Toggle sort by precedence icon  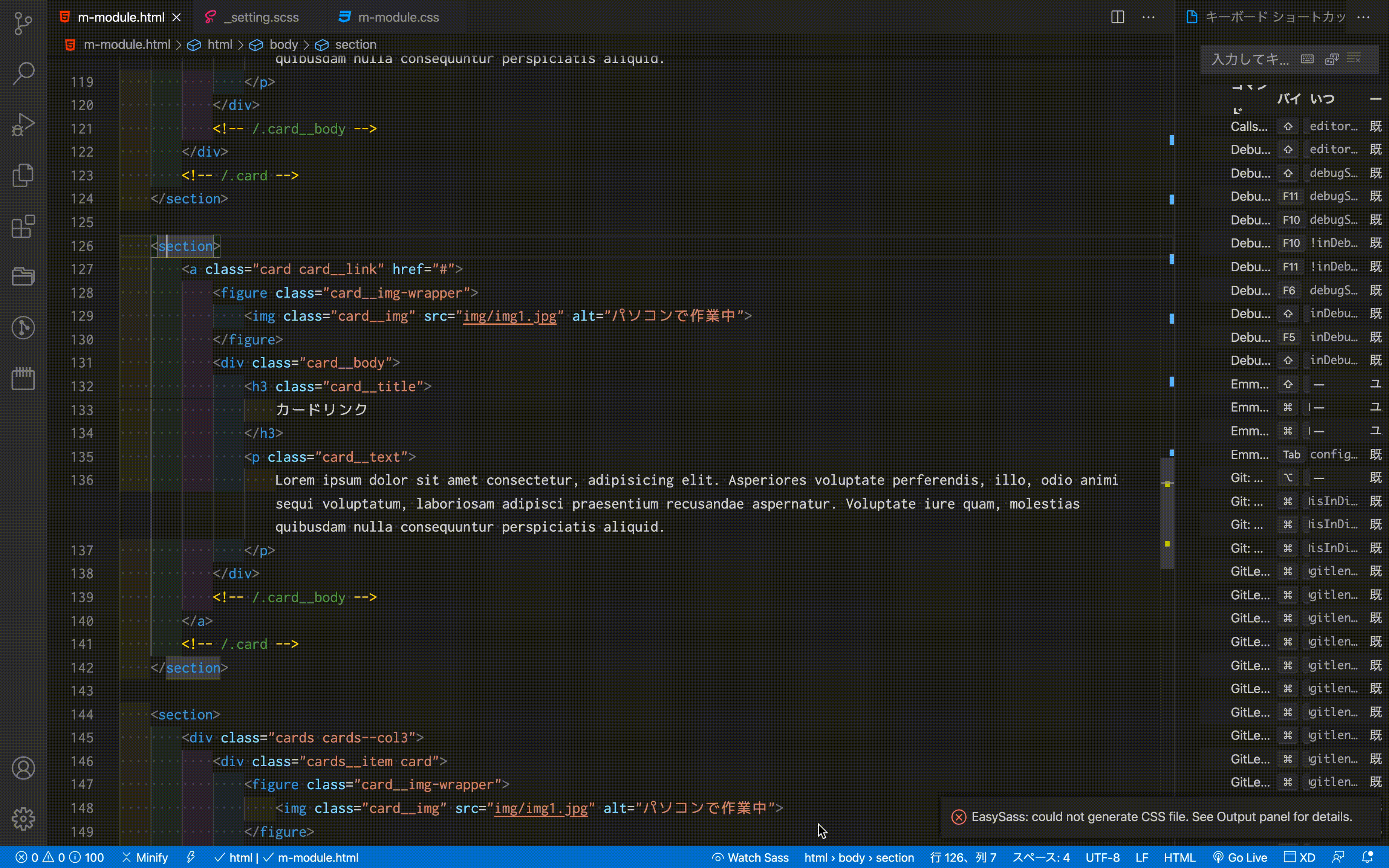1332,58
